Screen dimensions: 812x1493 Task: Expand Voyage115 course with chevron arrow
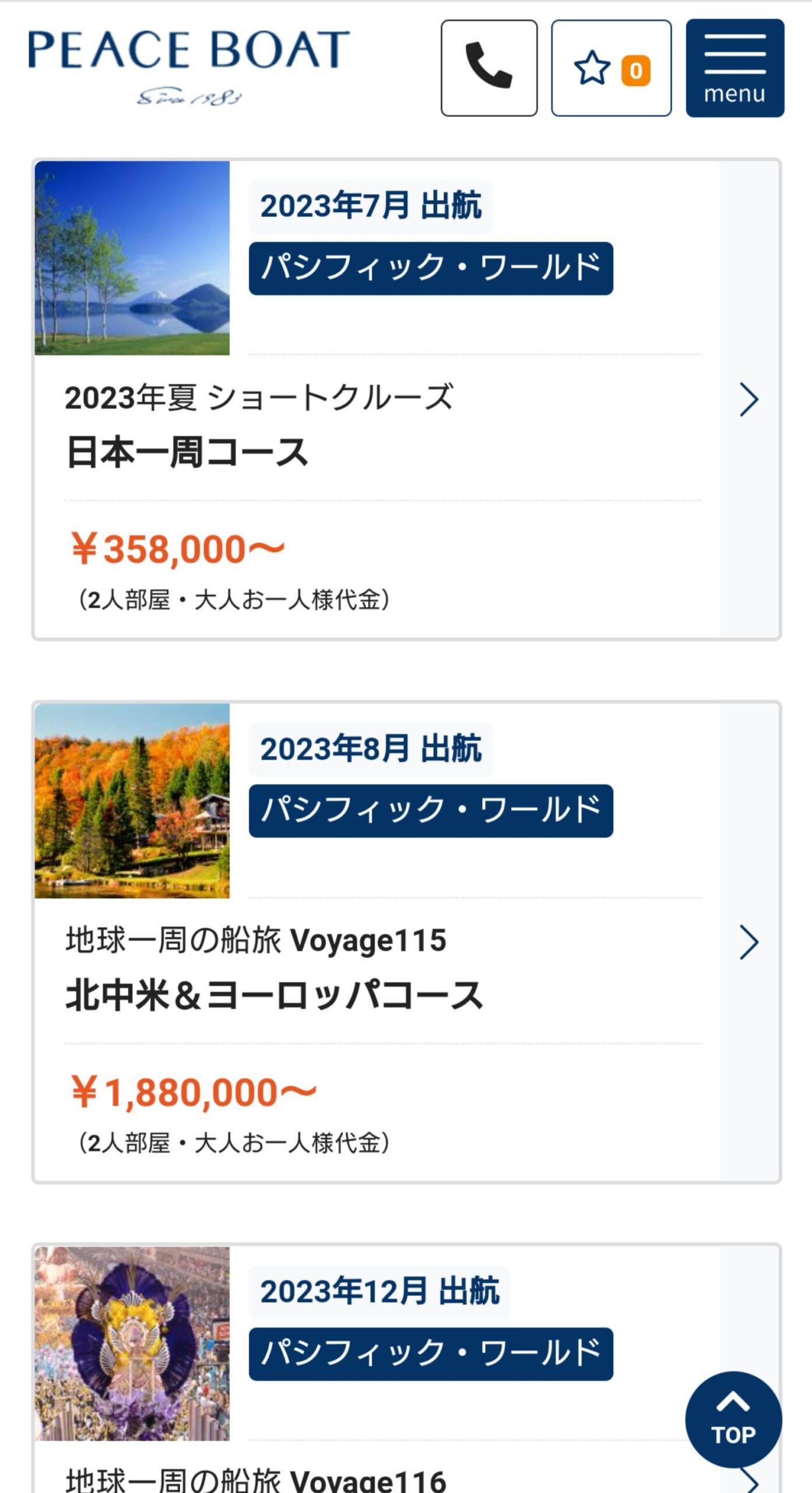pyautogui.click(x=749, y=942)
